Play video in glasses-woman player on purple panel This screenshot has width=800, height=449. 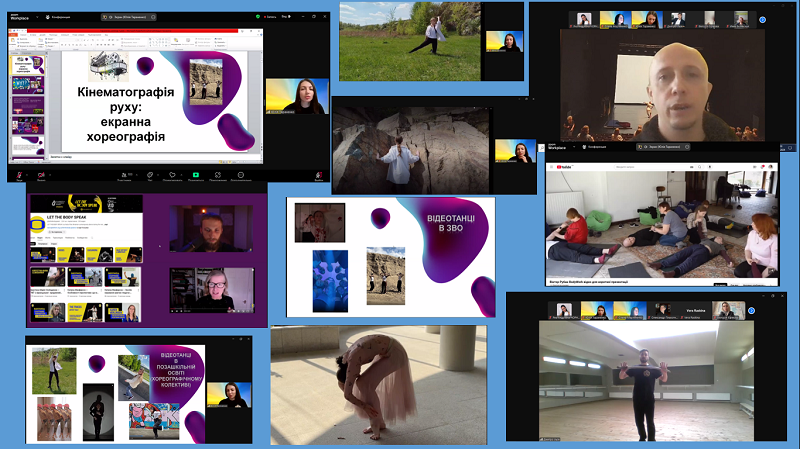(x=173, y=310)
